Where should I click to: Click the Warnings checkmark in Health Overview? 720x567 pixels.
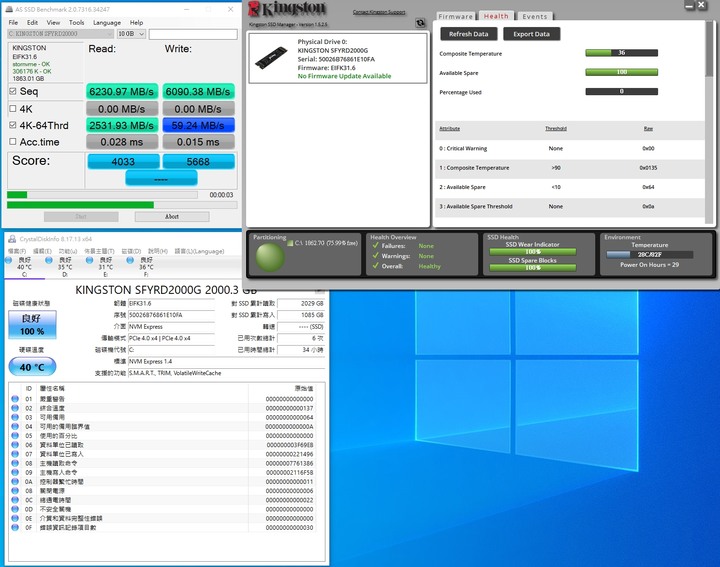tap(376, 256)
